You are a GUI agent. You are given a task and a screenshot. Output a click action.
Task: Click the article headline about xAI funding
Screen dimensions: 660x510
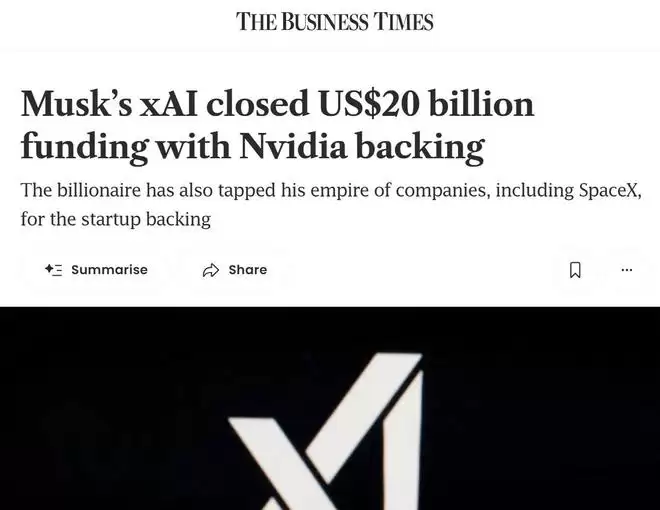277,126
